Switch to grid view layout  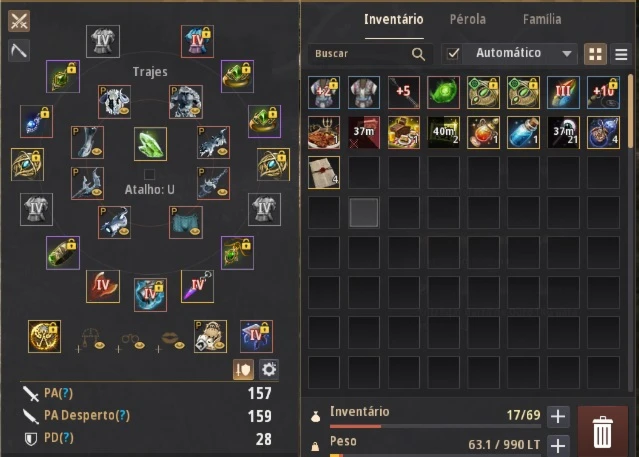[x=595, y=54]
